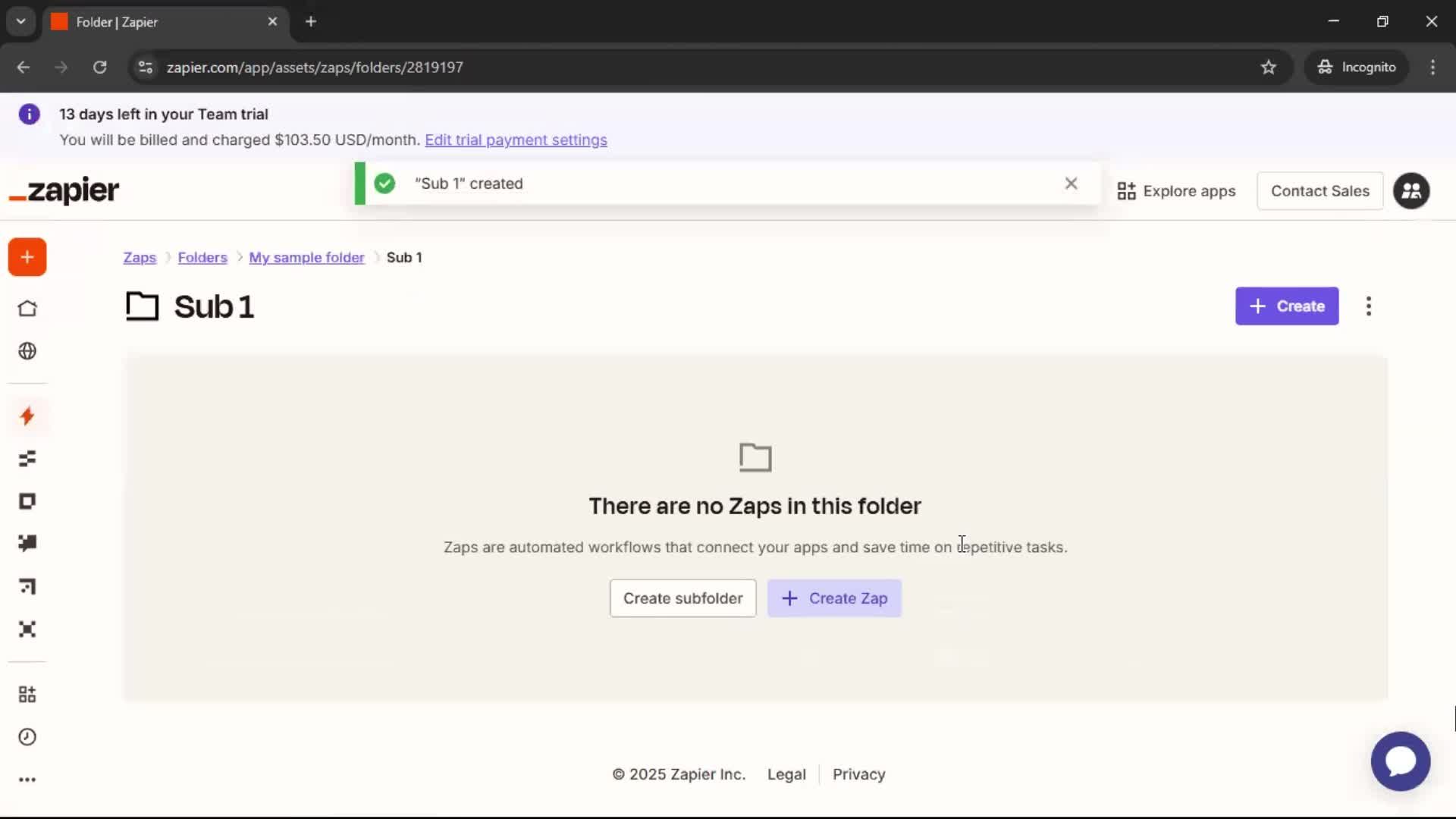Open the Apps grid icon in sidebar
The image size is (1456, 819).
[27, 695]
